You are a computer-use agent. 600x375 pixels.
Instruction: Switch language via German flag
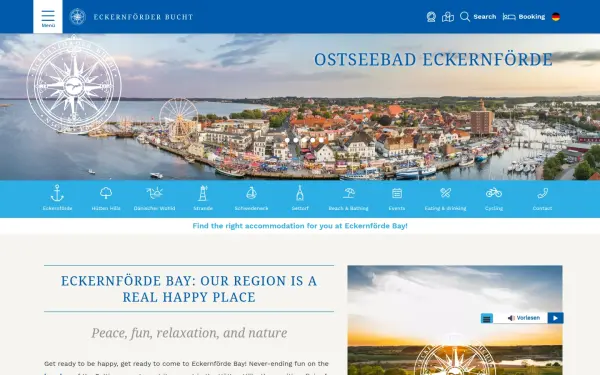click(556, 17)
